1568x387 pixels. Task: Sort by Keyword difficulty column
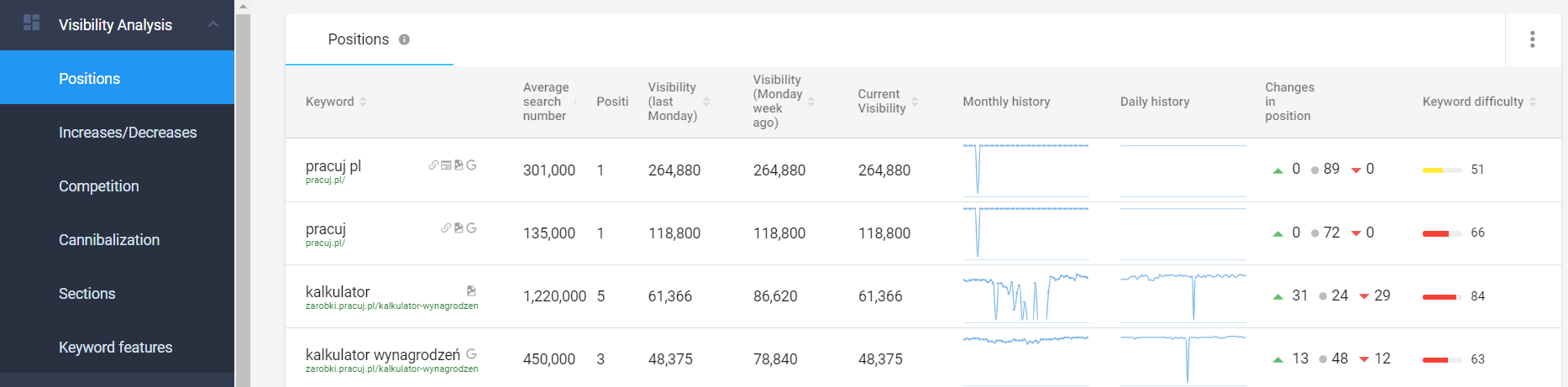(1533, 102)
